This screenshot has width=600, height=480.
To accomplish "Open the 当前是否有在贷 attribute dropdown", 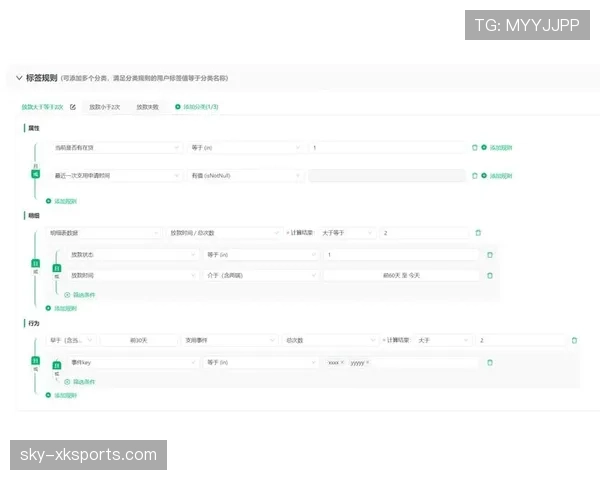I will [116, 147].
